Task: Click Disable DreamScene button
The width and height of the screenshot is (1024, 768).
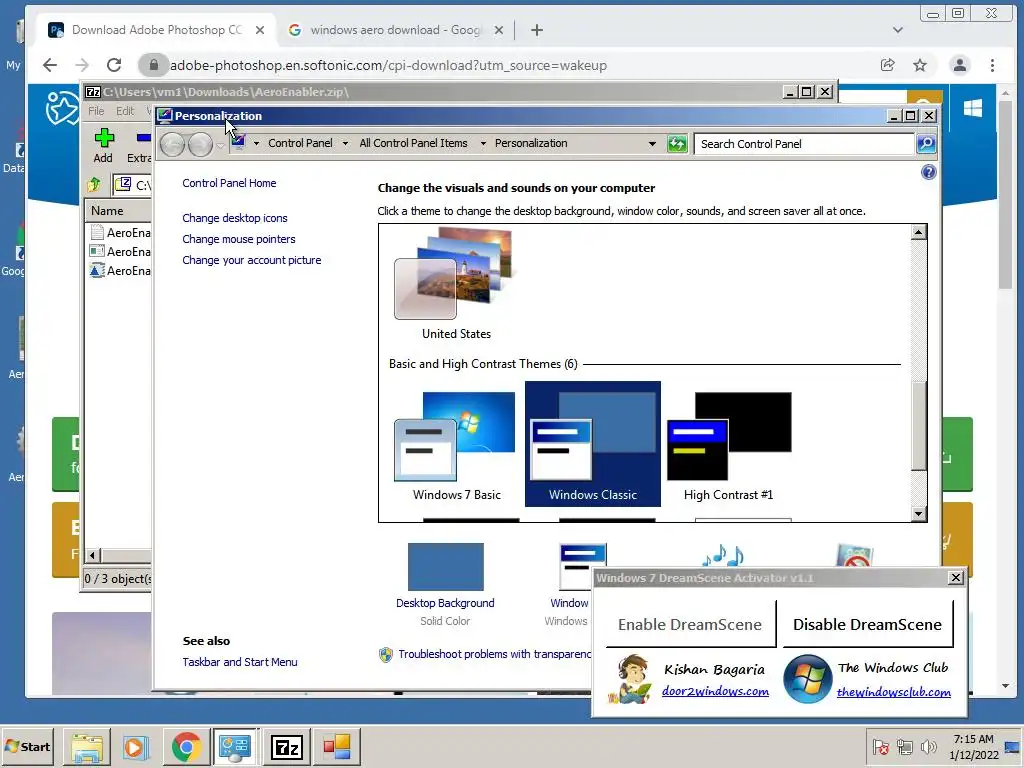Action: (867, 624)
